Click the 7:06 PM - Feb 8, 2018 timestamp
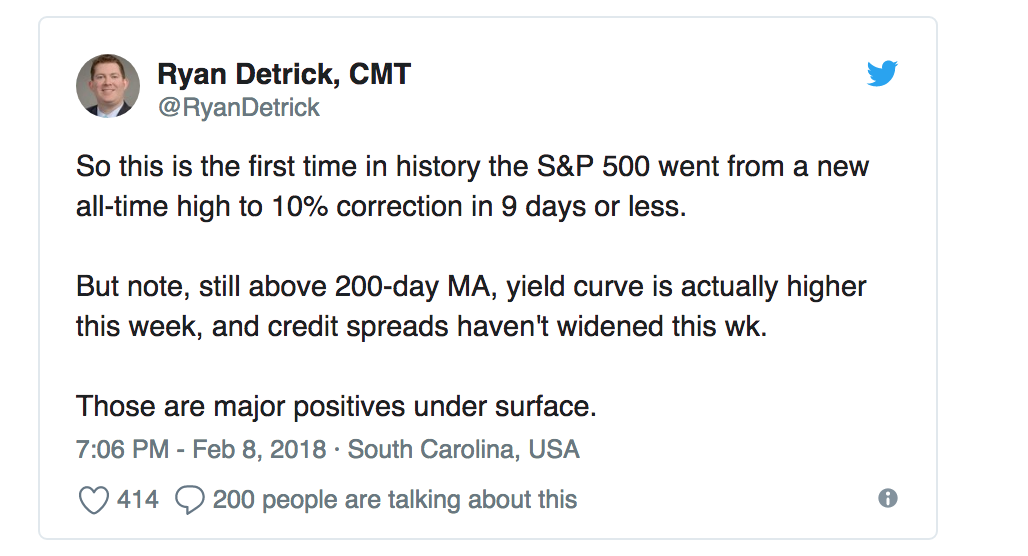This screenshot has height=556, width=1028. (x=201, y=449)
